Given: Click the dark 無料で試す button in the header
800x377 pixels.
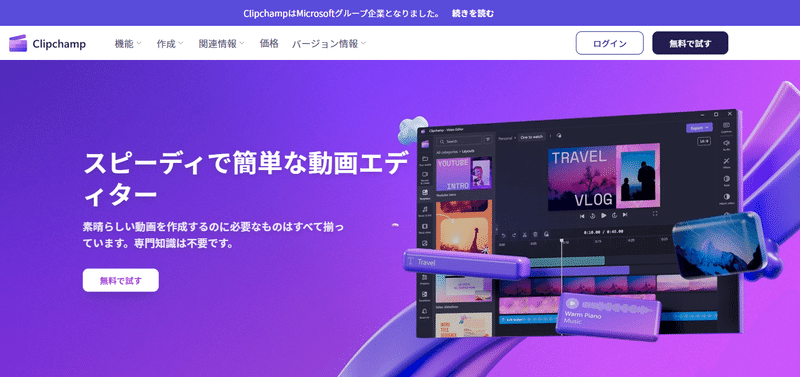Looking at the screenshot, I should [690, 43].
